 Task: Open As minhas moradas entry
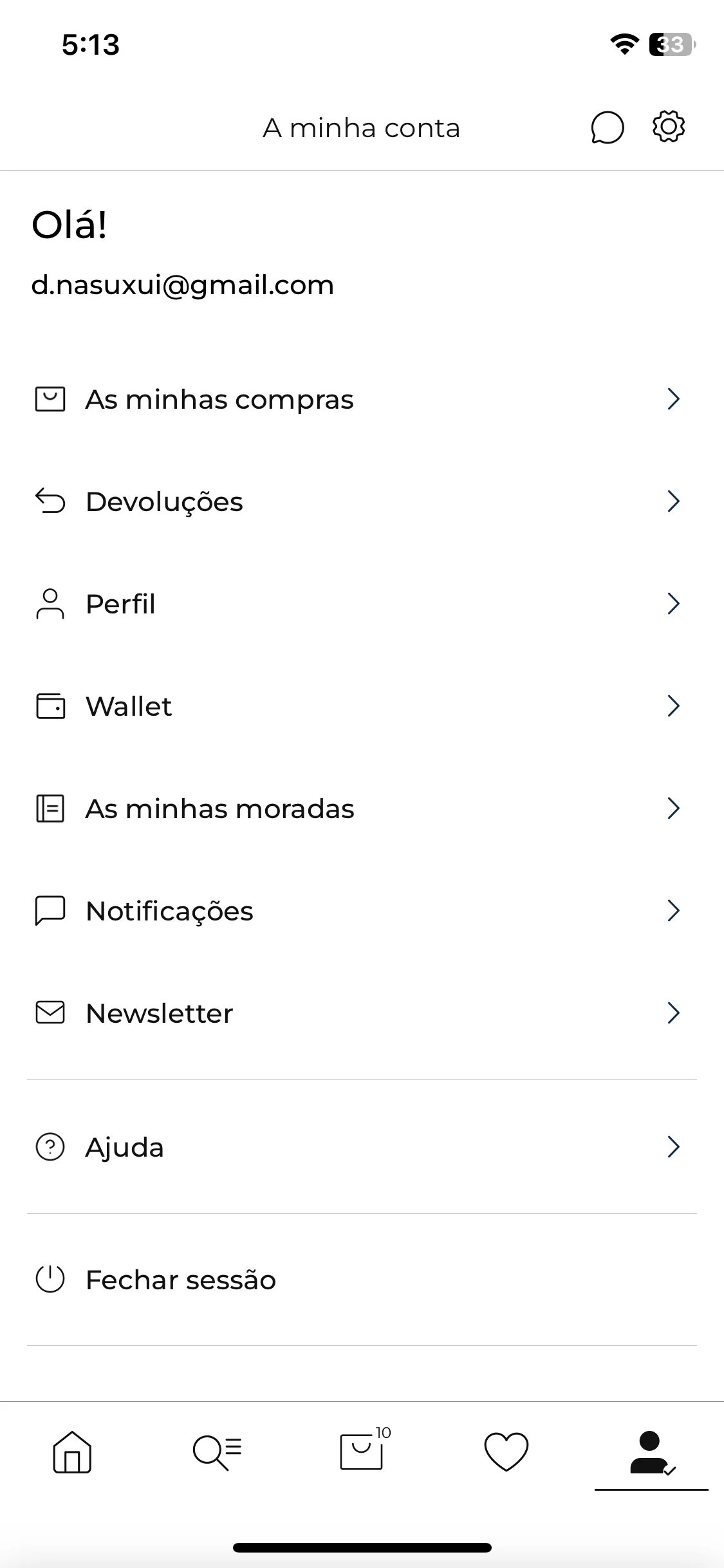point(362,808)
